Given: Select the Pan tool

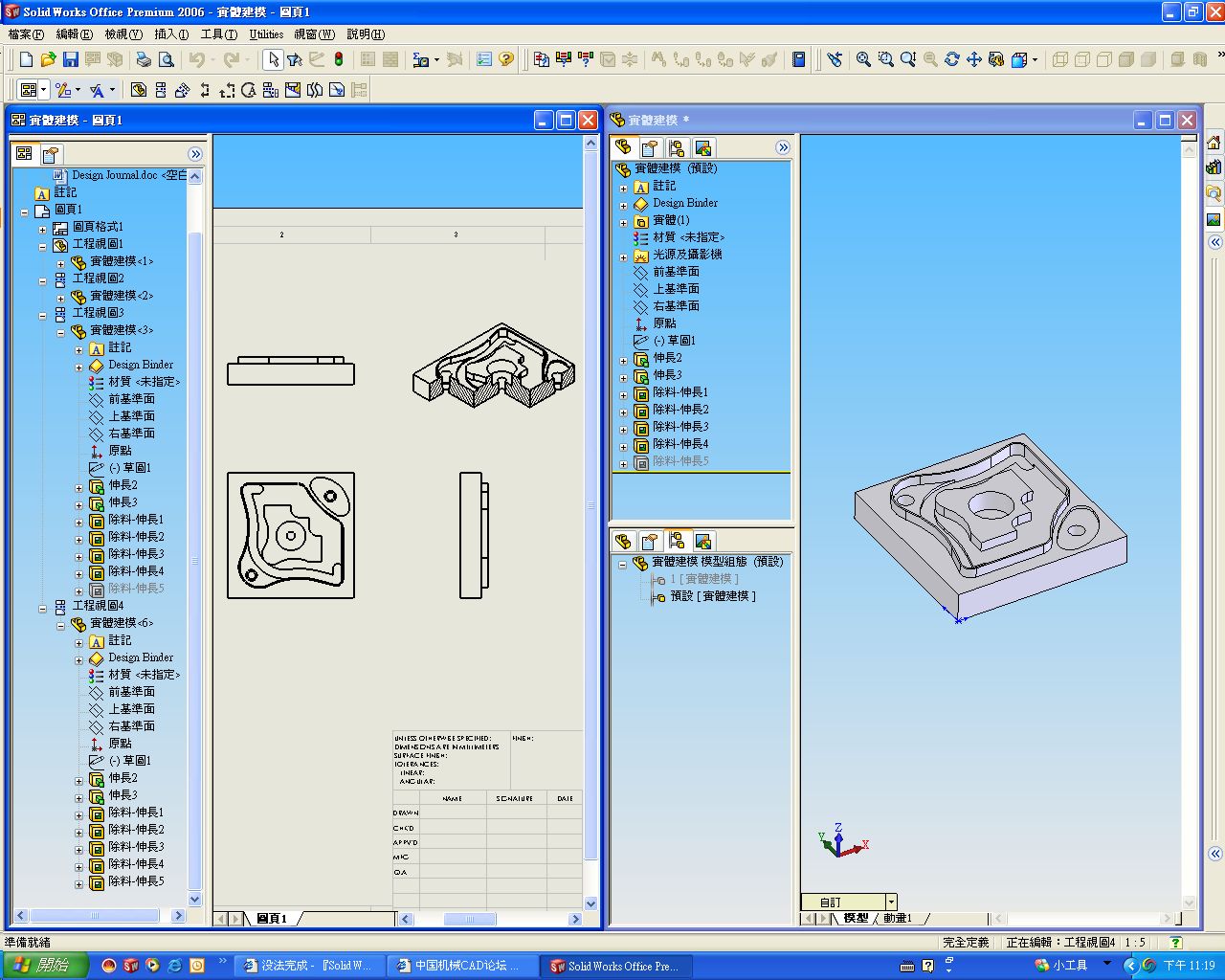Looking at the screenshot, I should click(x=973, y=59).
